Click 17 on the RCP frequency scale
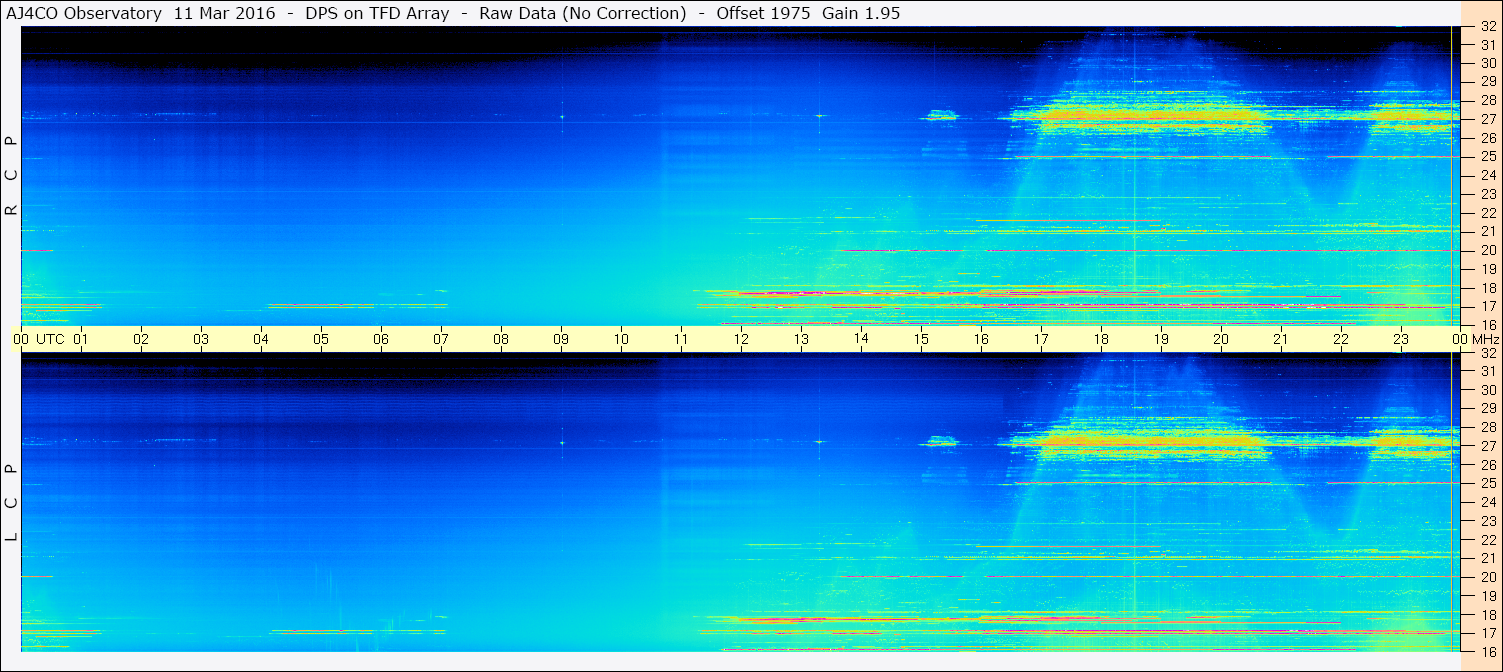1503x672 pixels. point(1487,306)
